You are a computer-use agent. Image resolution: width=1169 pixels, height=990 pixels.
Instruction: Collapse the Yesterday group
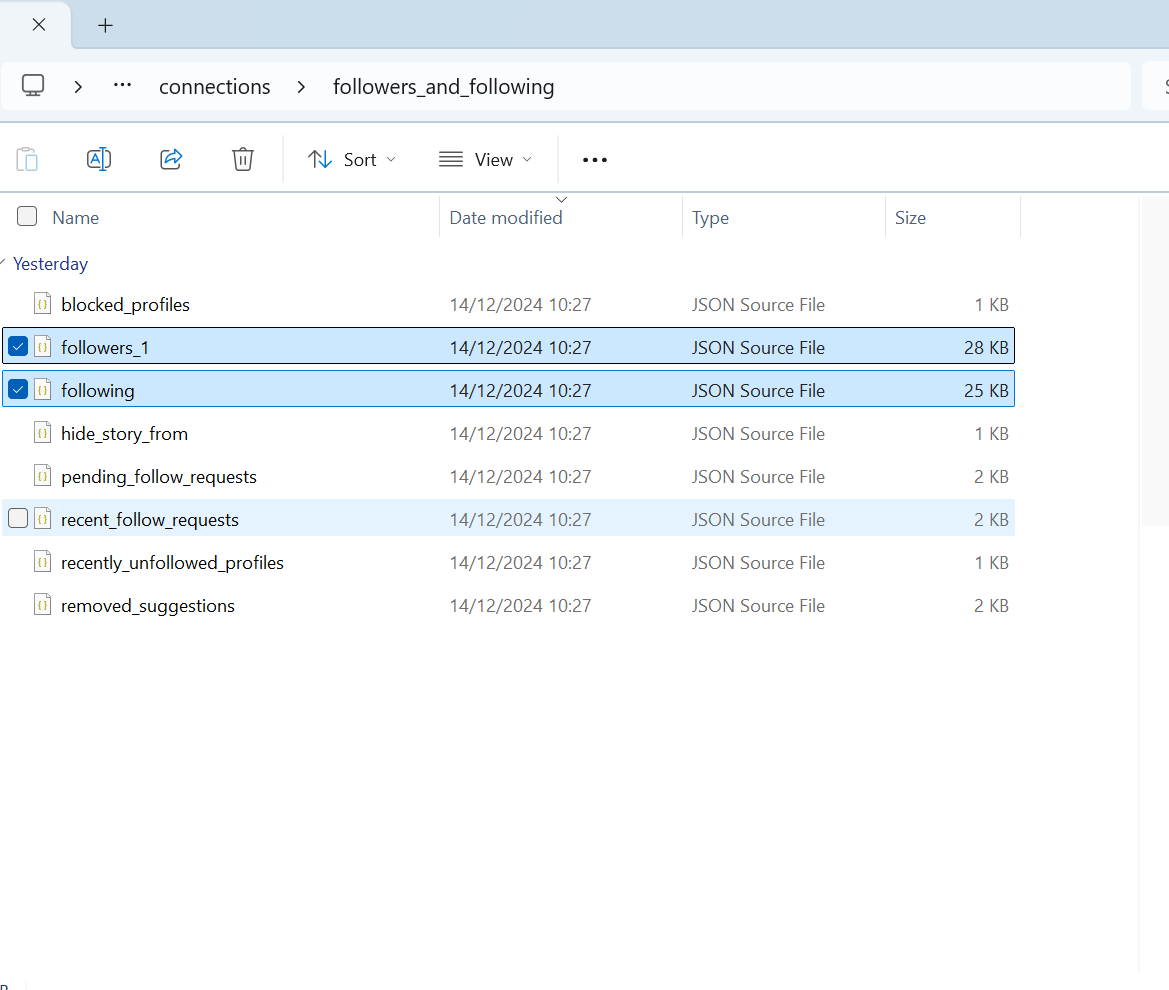2,262
